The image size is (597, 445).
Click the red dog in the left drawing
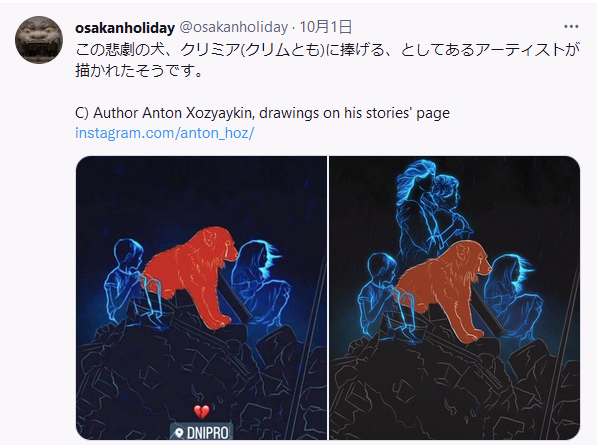tap(192, 276)
